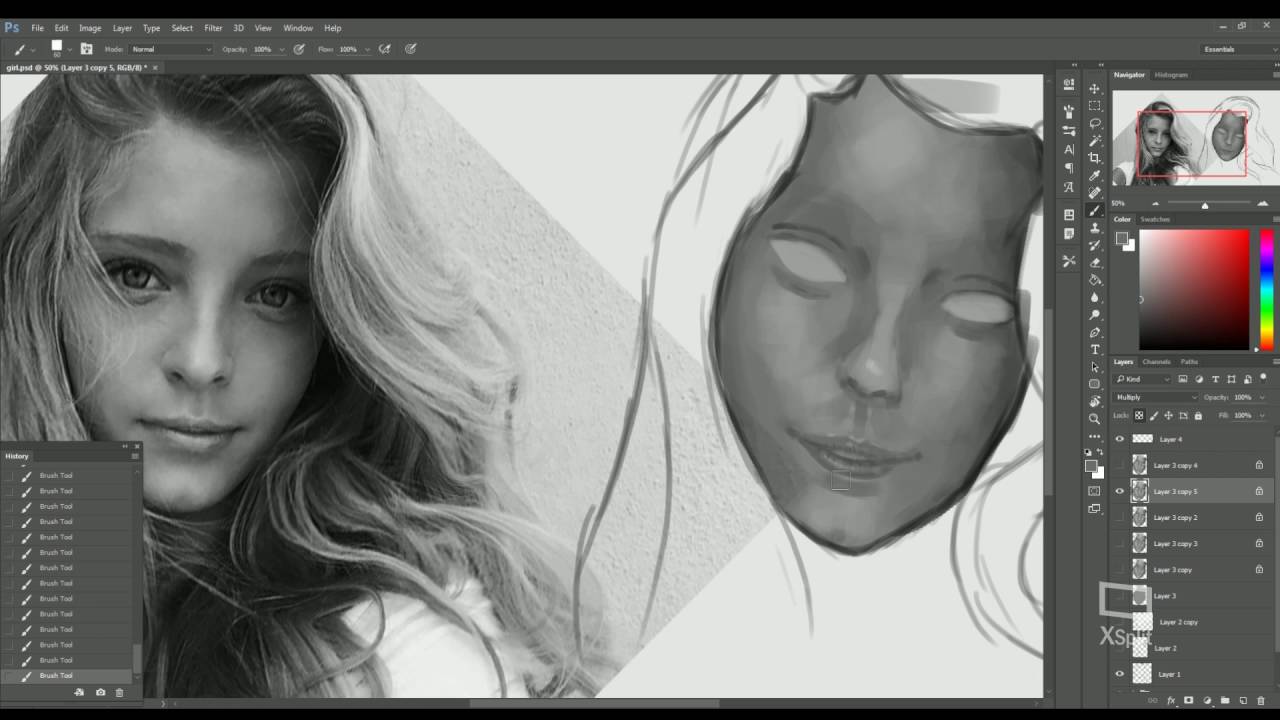
Task: Hide Layer 1 visibility eye
Action: [x=1119, y=674]
